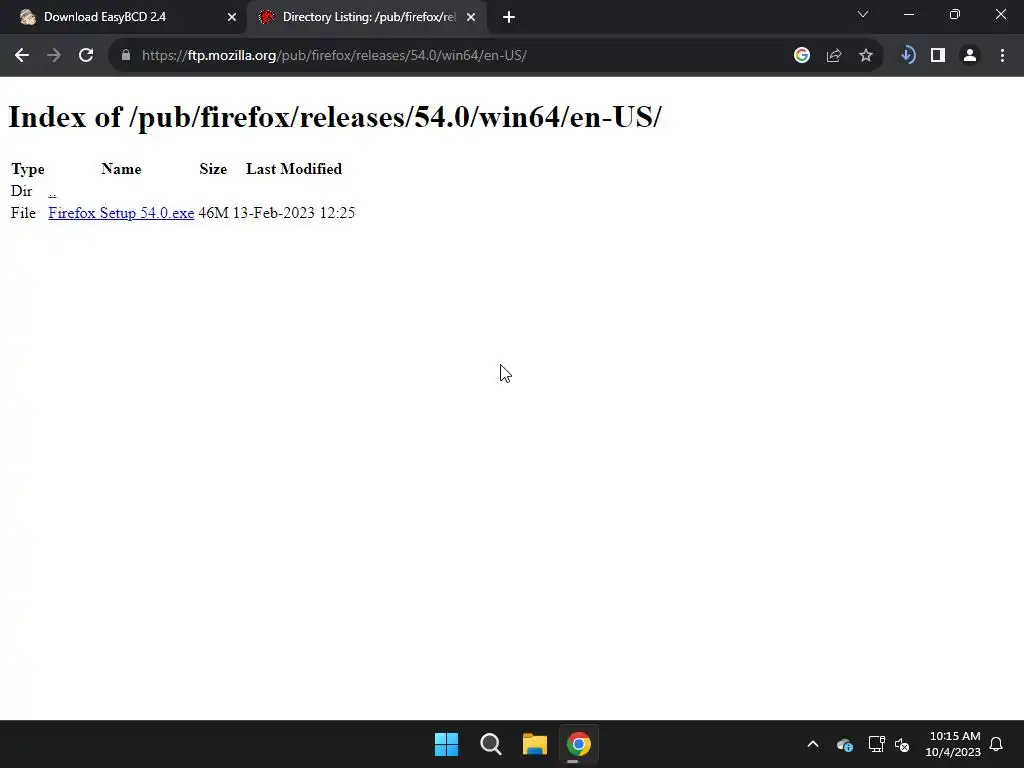
Task: Close the Directory Listing tab
Action: pos(471,17)
